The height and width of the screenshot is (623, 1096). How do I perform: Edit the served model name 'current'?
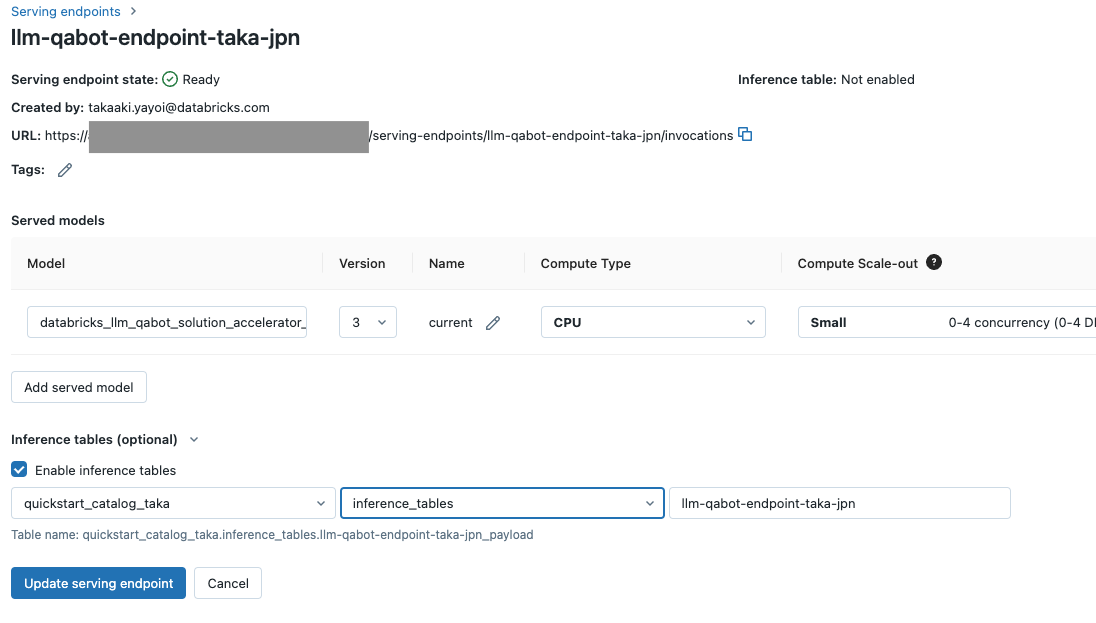[x=493, y=322]
